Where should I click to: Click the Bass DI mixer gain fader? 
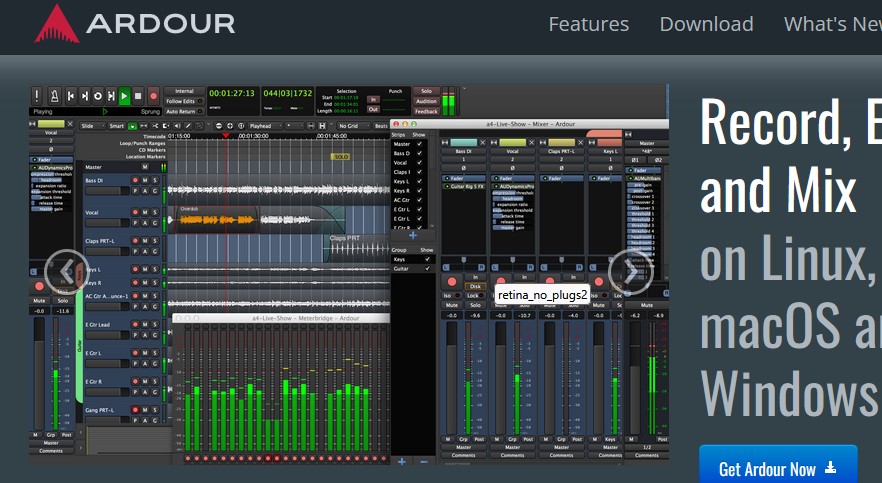coord(452,377)
